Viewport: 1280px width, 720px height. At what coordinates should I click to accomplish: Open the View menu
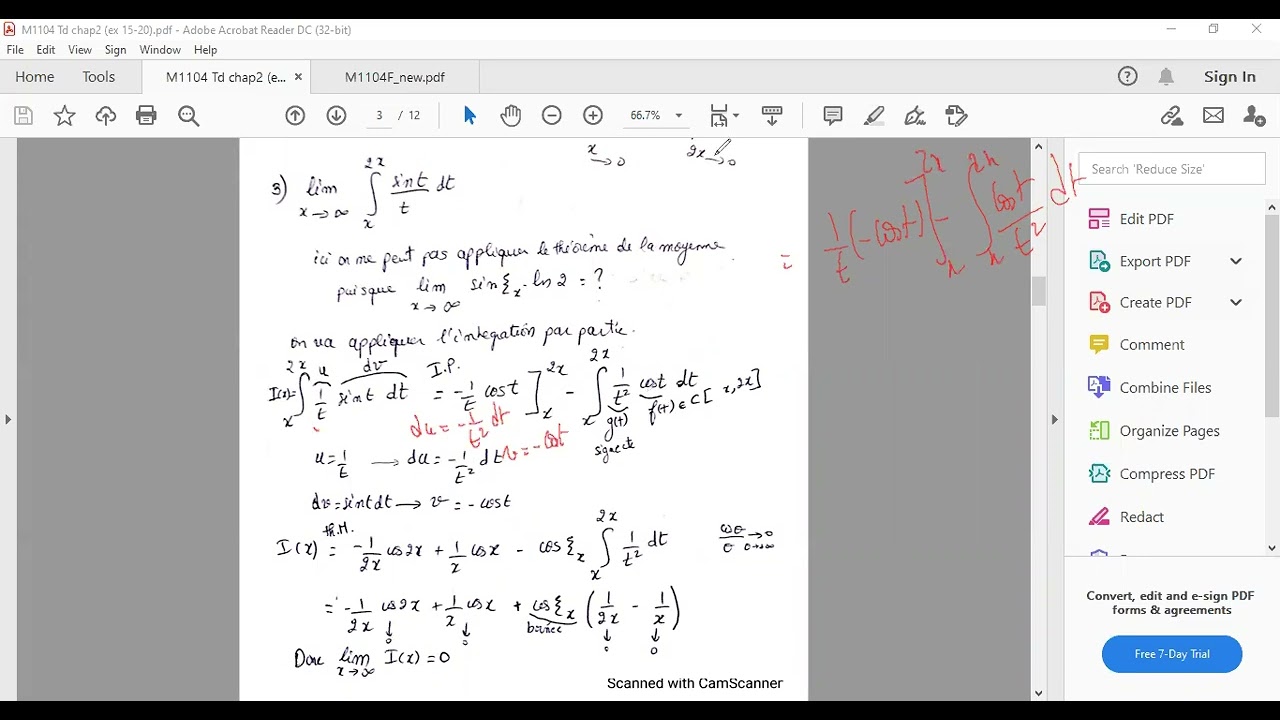80,50
